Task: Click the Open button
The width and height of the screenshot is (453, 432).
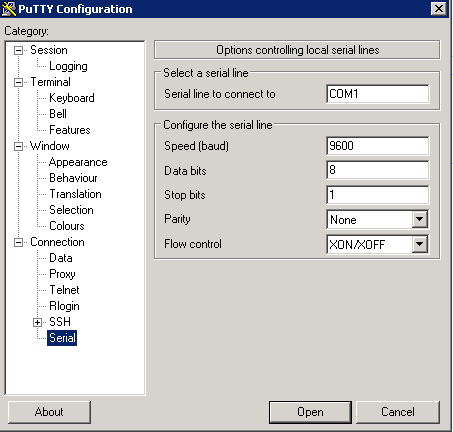Action: click(310, 412)
